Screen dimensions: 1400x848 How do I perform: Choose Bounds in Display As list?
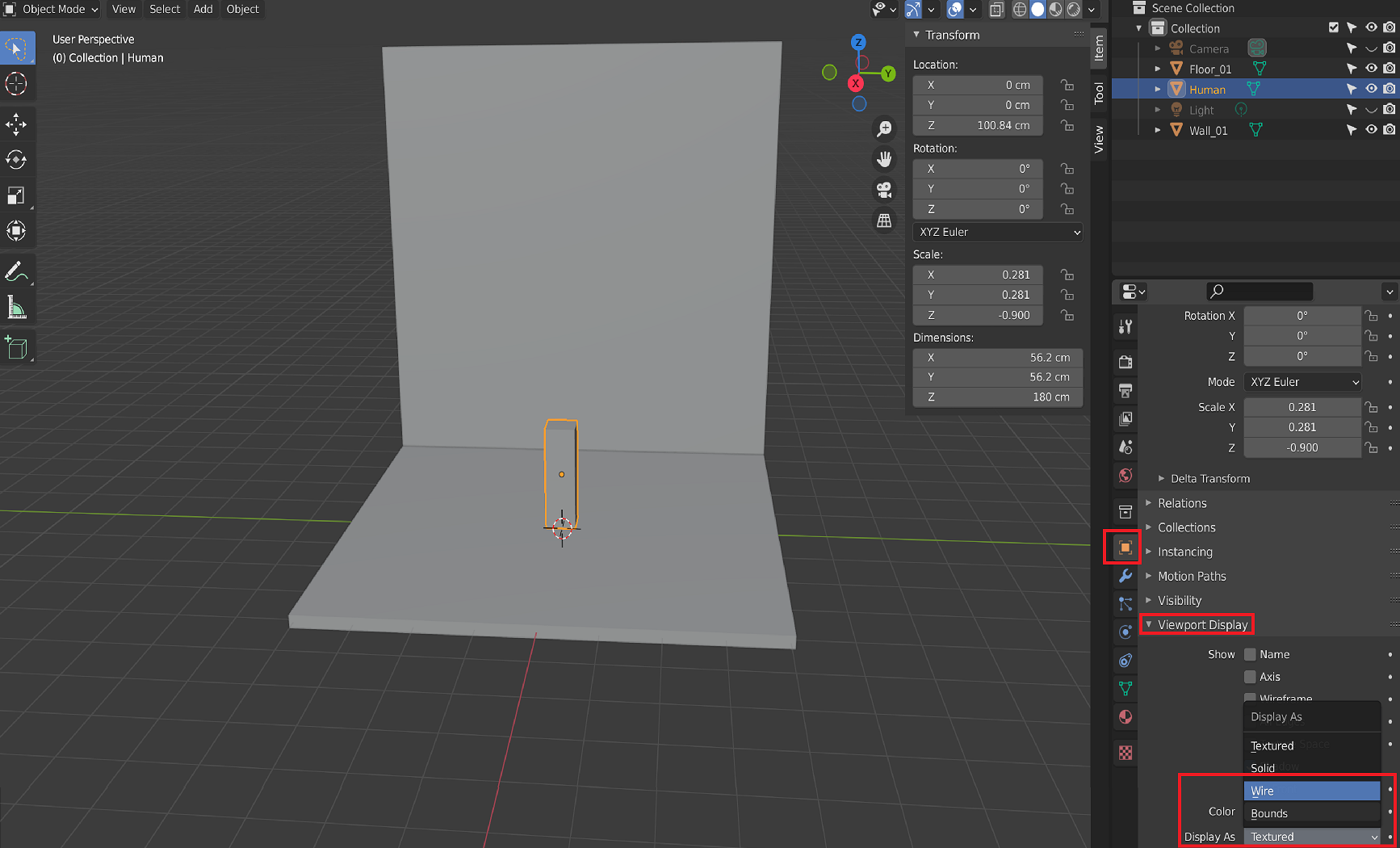[1312, 813]
